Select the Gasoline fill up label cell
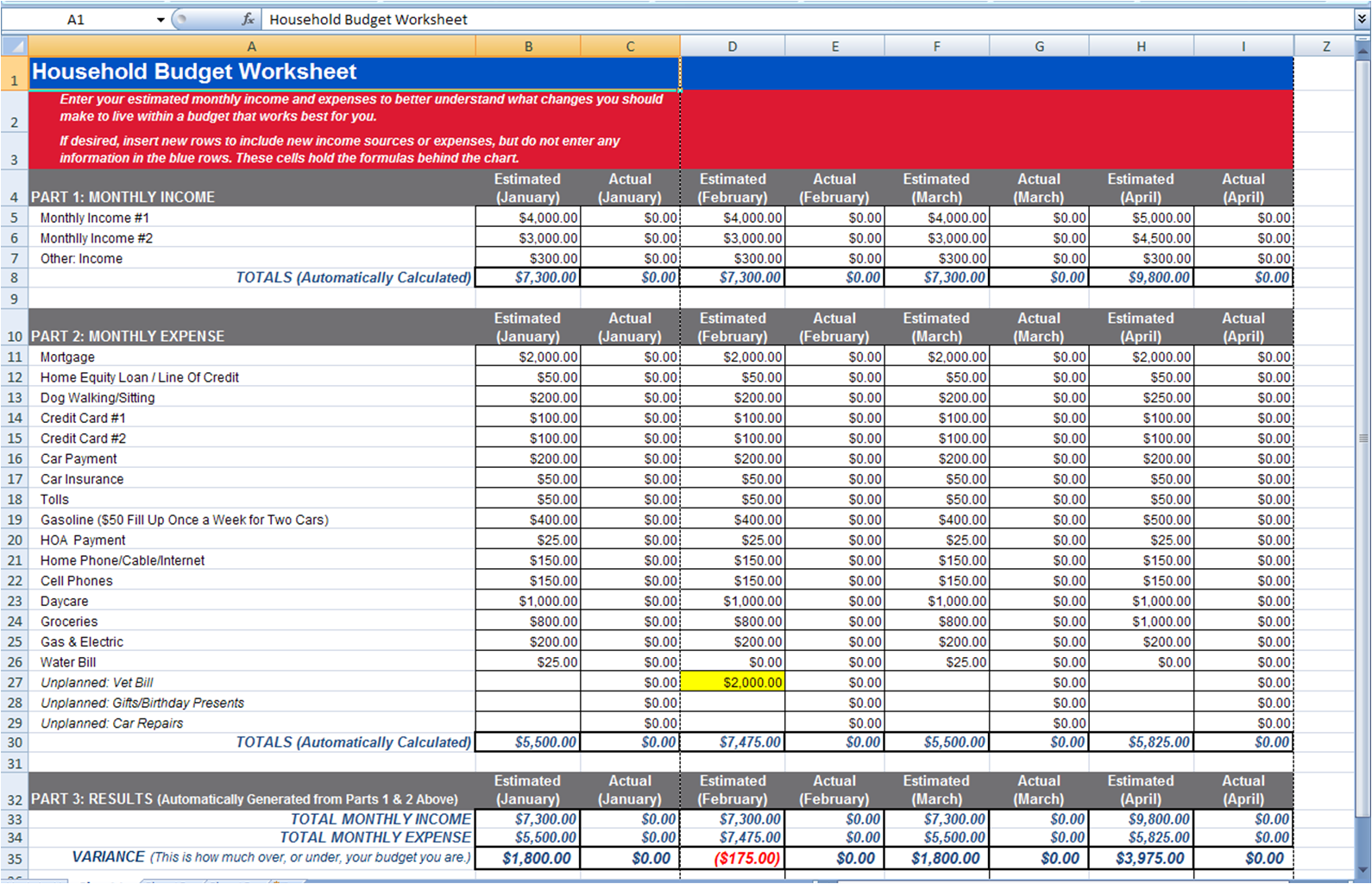This screenshot has height=884, width=1372. 251,520
